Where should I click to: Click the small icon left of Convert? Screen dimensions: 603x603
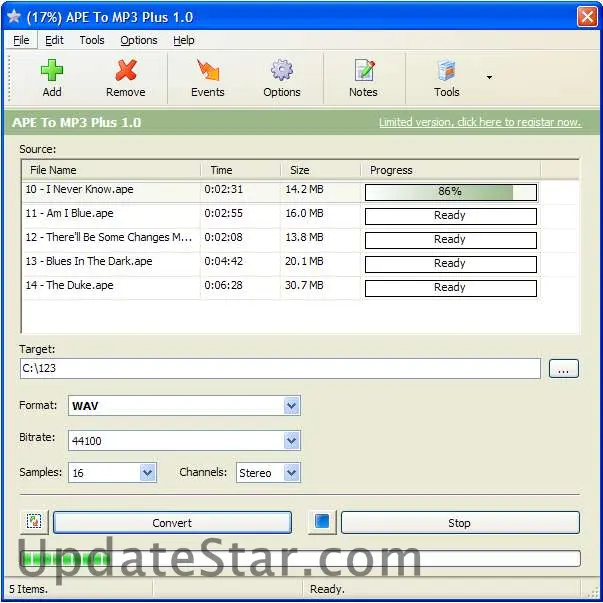pos(34,522)
